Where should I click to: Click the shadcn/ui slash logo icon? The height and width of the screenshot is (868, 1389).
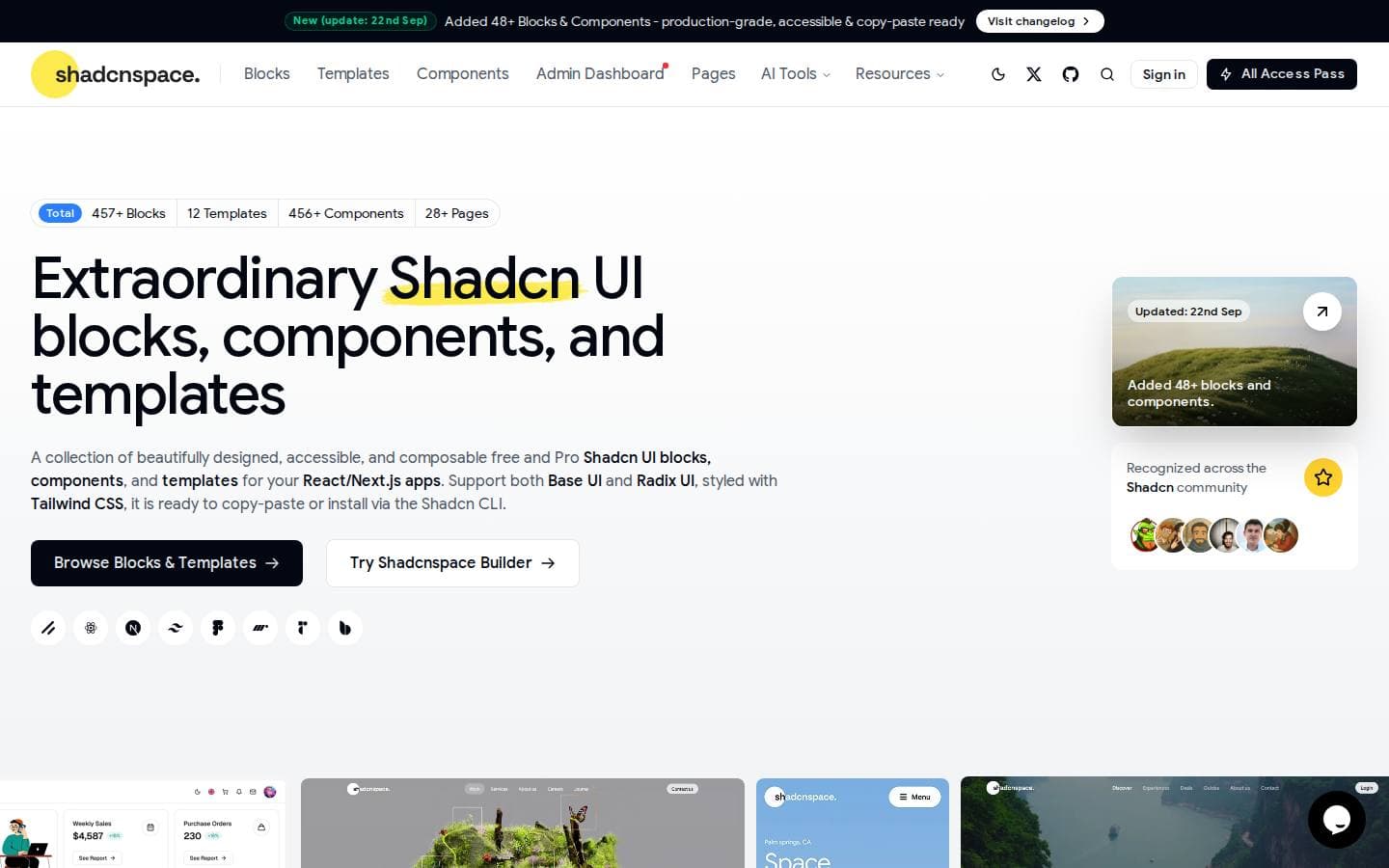tap(48, 628)
